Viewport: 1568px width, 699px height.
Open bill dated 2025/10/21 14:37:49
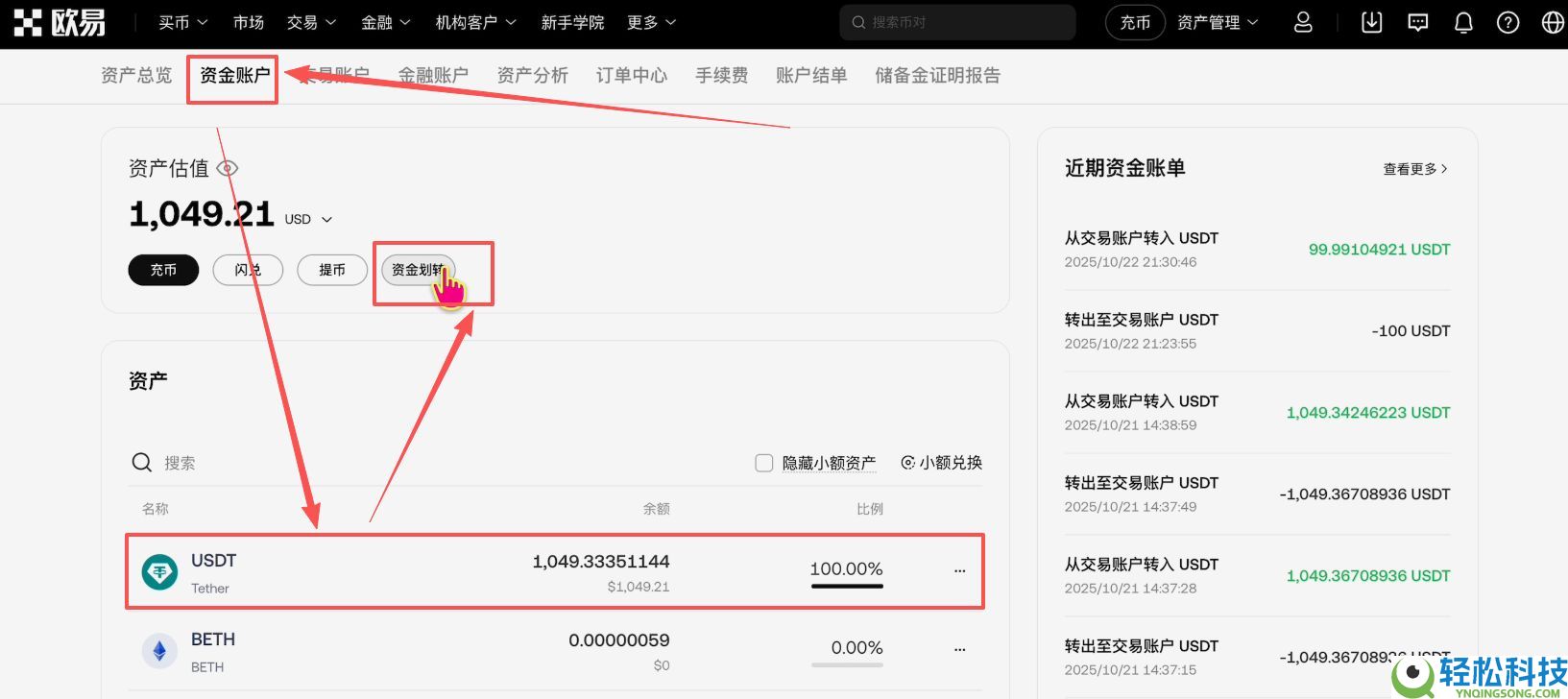pyautogui.click(x=1257, y=494)
